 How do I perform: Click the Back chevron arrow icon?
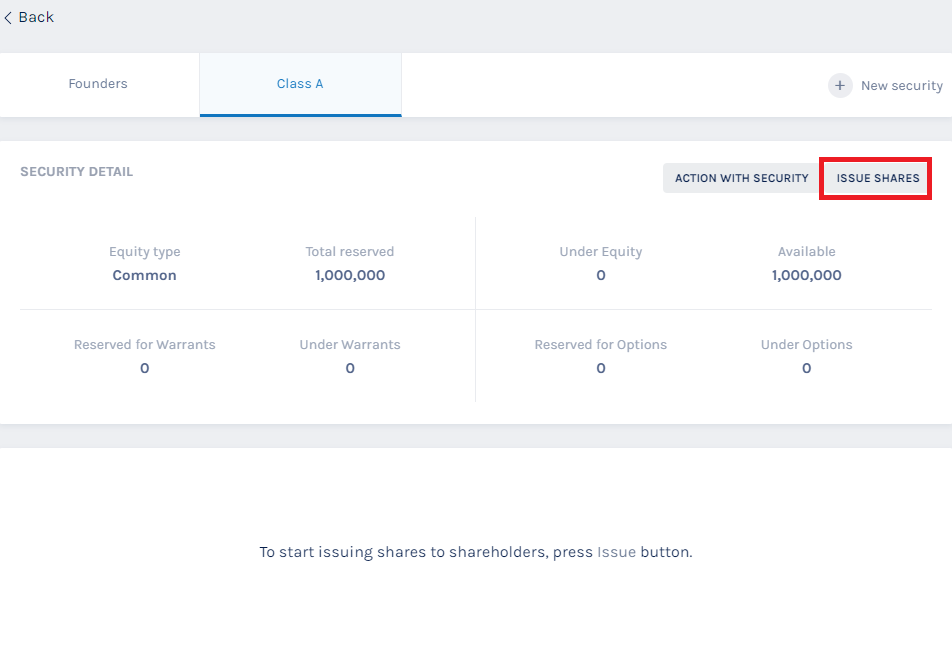[x=8, y=18]
